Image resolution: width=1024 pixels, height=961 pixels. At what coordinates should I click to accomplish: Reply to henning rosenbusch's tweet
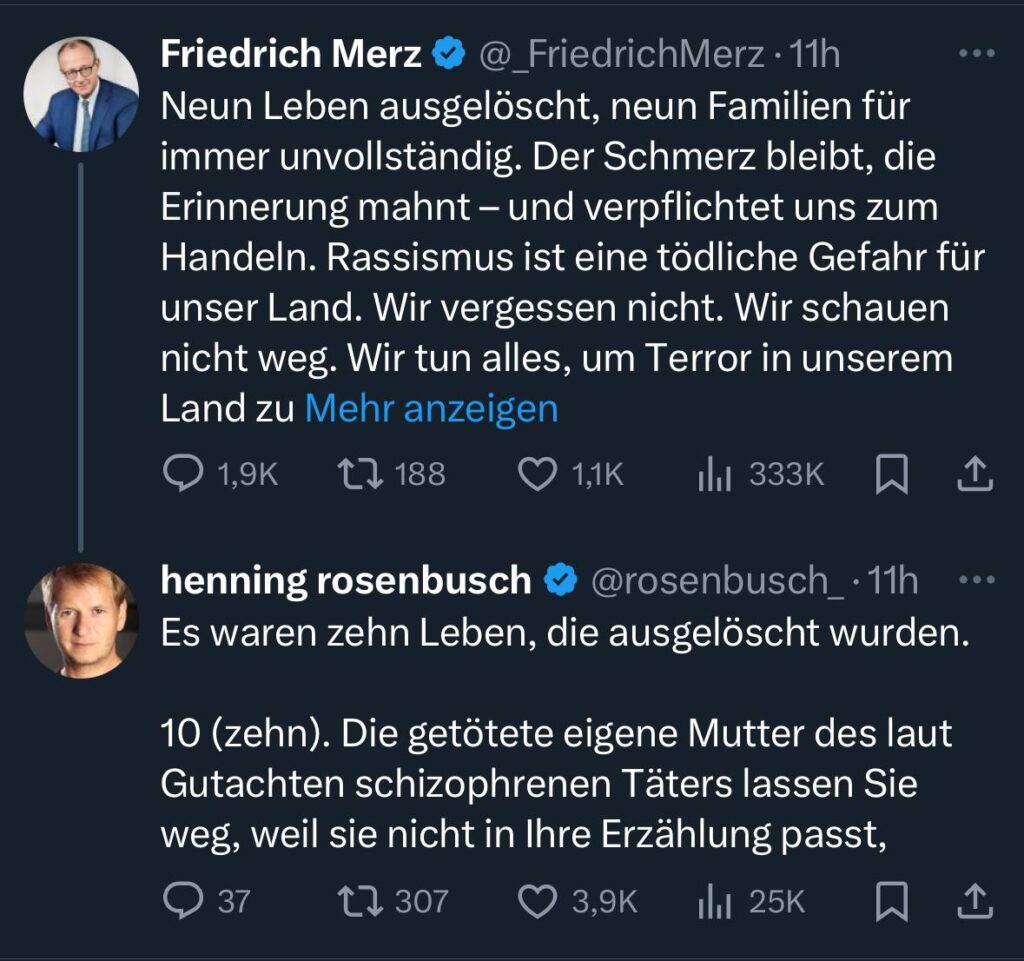point(185,903)
